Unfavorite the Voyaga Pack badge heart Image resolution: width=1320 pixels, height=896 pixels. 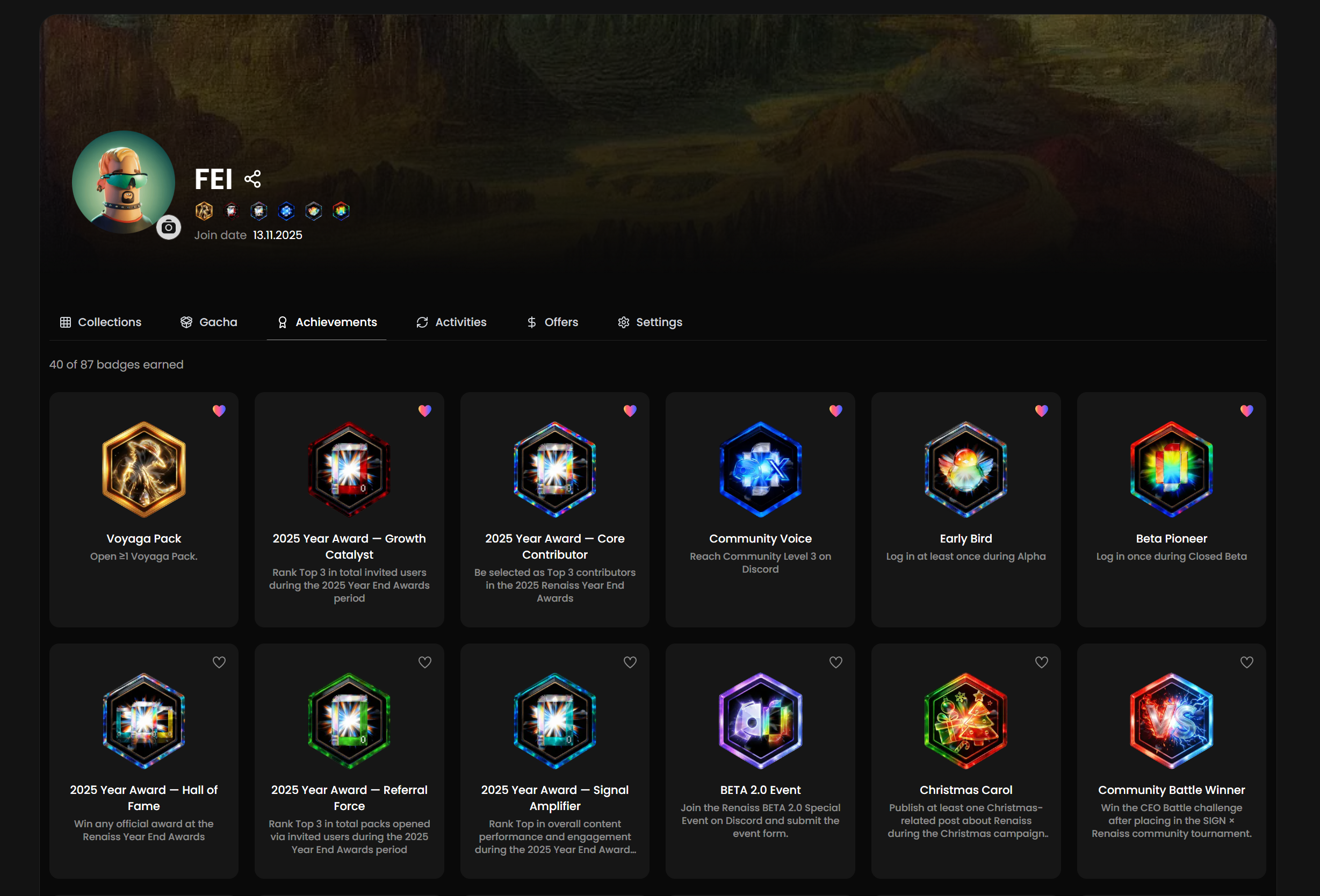pyautogui.click(x=219, y=410)
